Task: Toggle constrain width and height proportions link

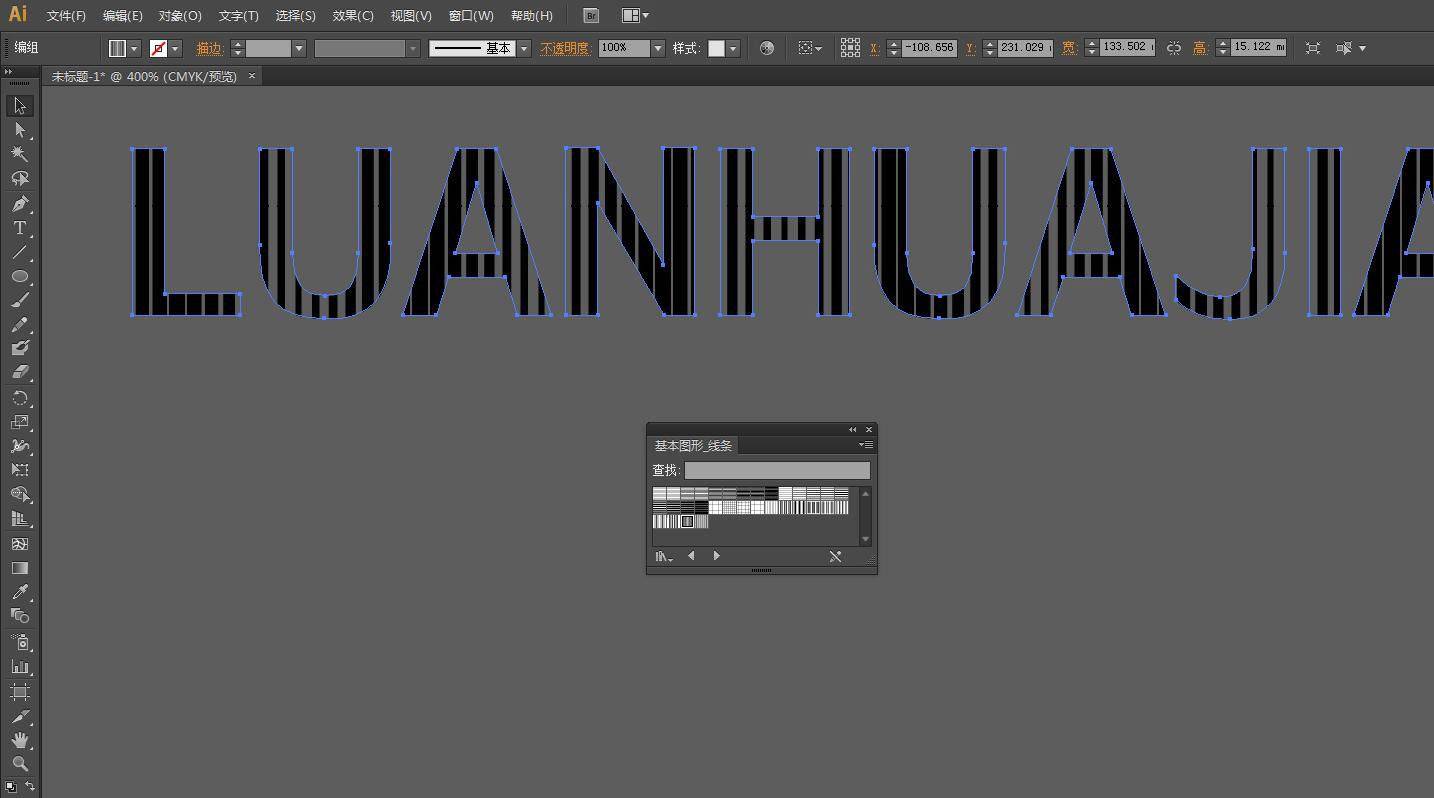Action: (1174, 48)
